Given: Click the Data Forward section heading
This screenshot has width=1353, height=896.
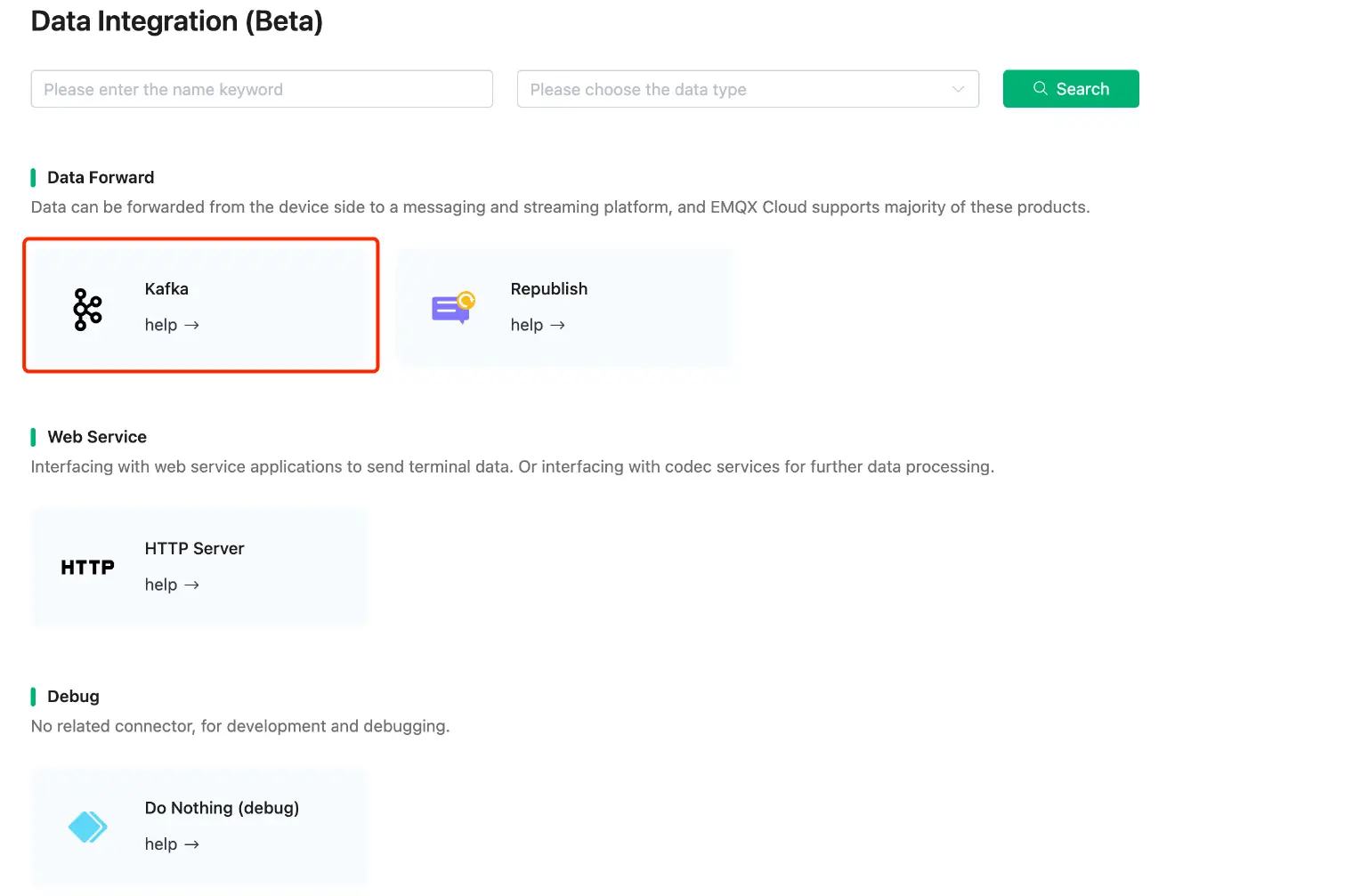Looking at the screenshot, I should pos(101,177).
